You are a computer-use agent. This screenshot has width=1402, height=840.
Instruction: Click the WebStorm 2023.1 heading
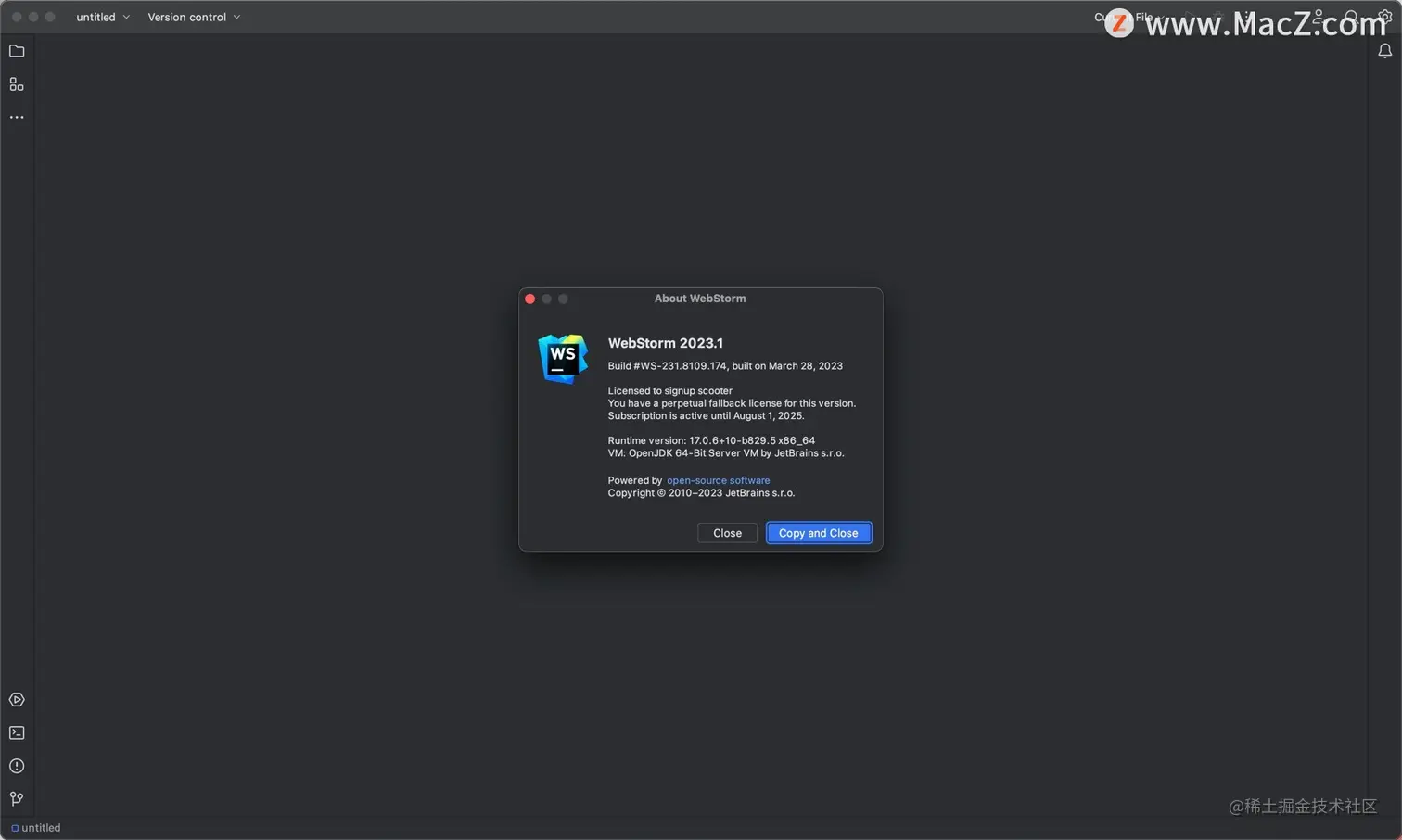[x=665, y=343]
